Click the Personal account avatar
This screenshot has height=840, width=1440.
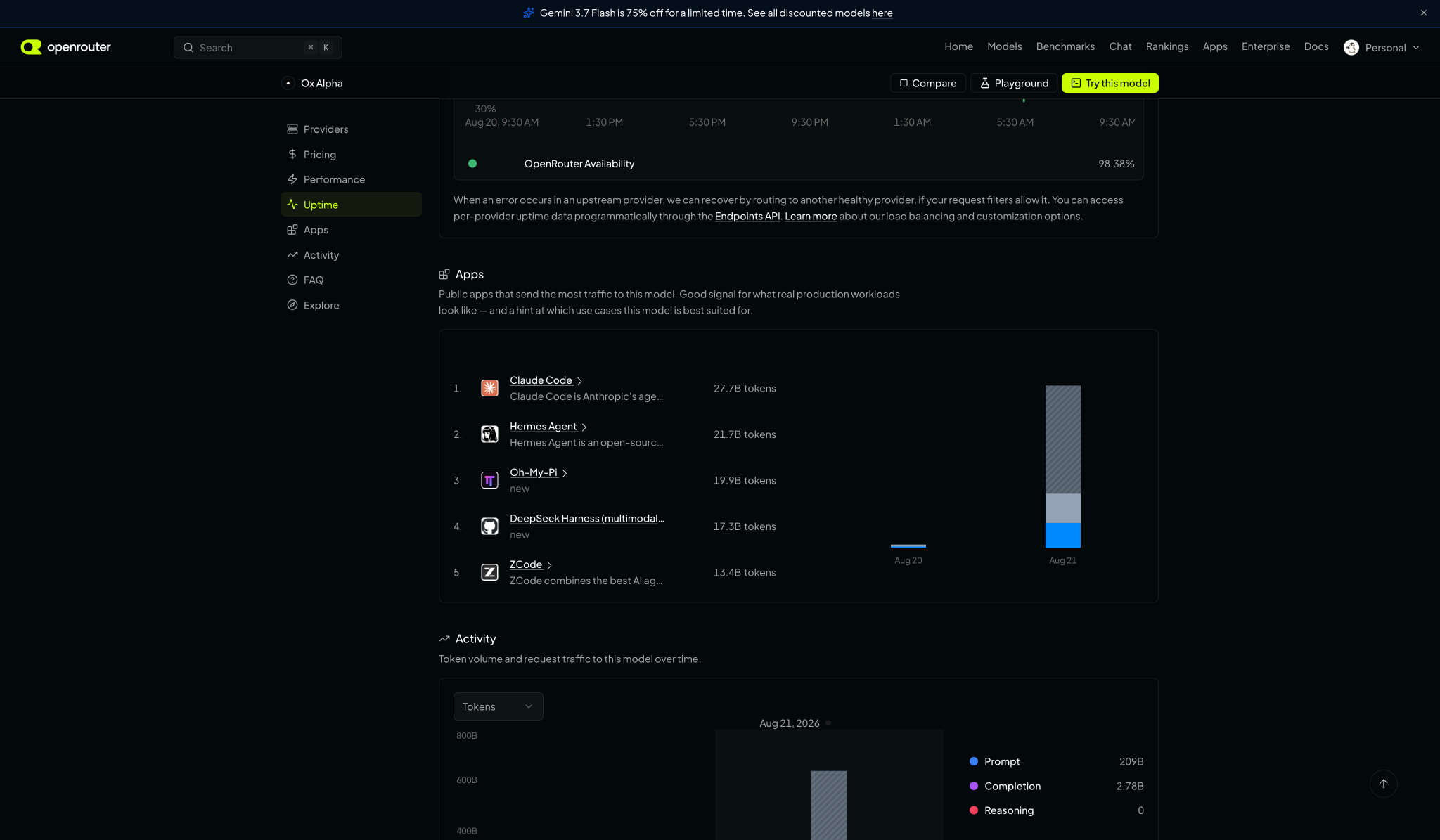[x=1351, y=47]
